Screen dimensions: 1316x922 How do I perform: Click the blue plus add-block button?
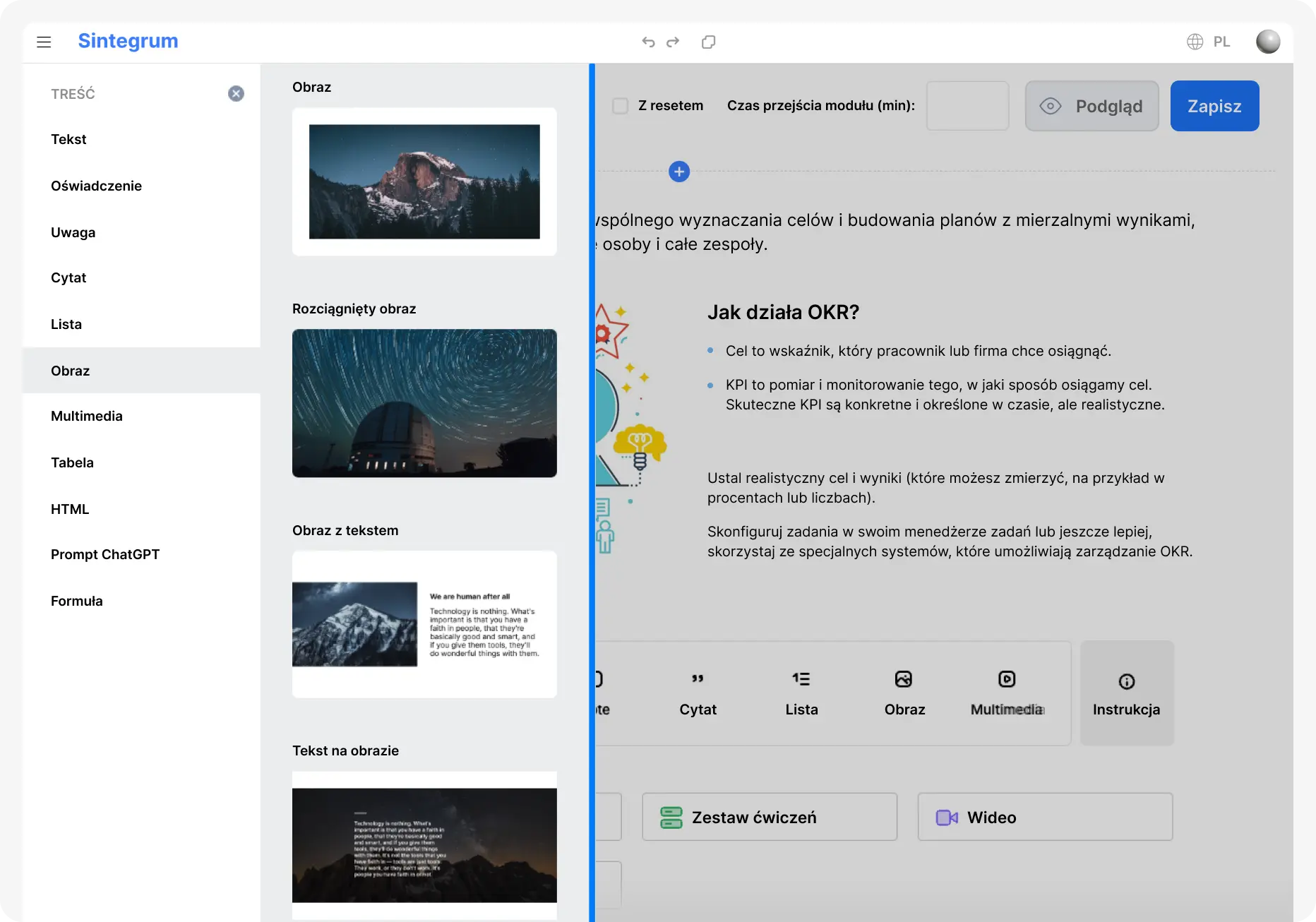678,172
